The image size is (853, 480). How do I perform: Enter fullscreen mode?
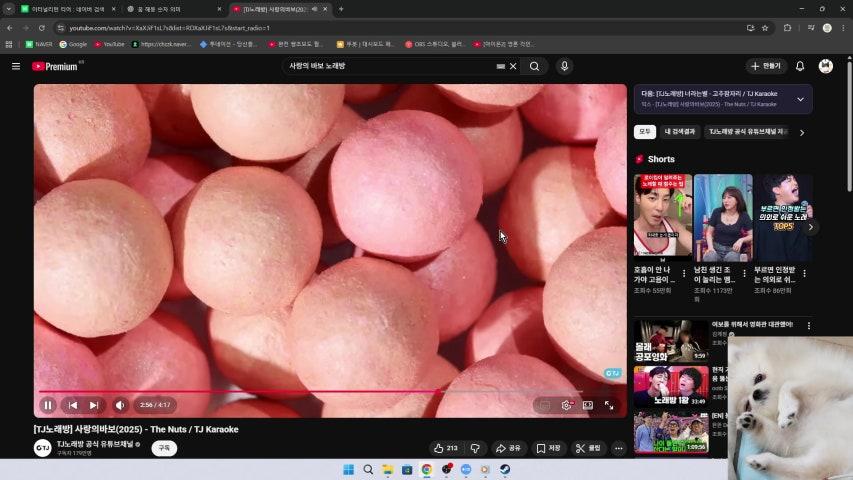[609, 405]
